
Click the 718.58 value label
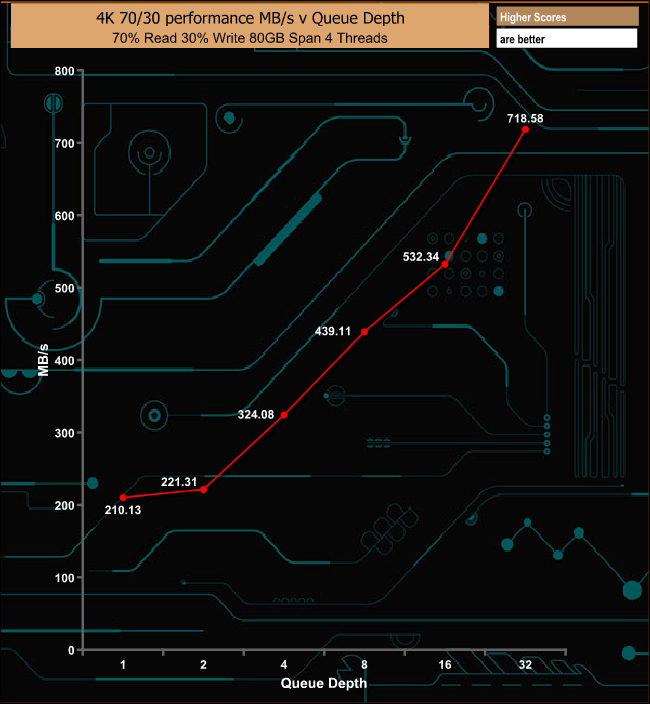pos(525,118)
